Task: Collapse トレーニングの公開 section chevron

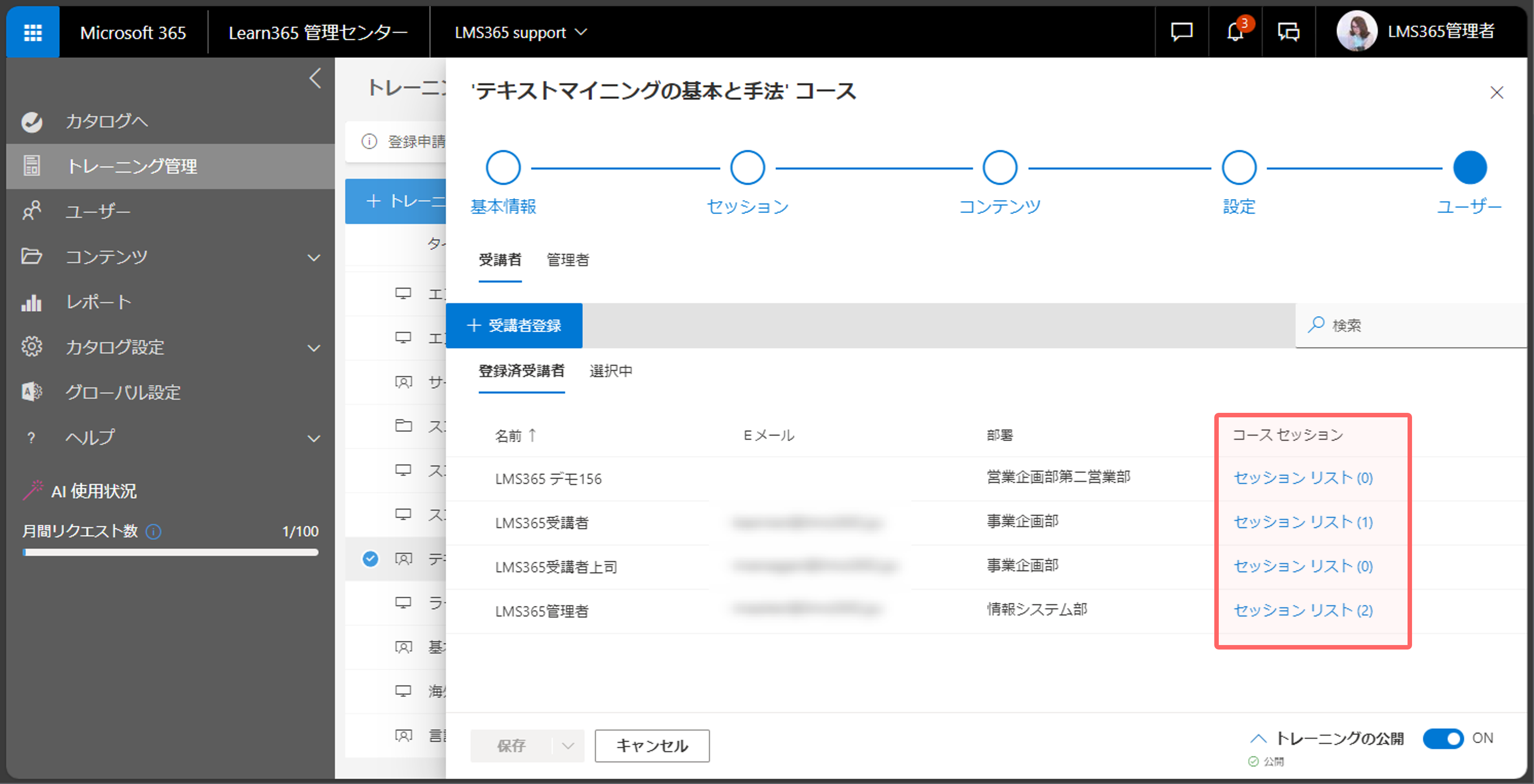Action: [1258, 739]
